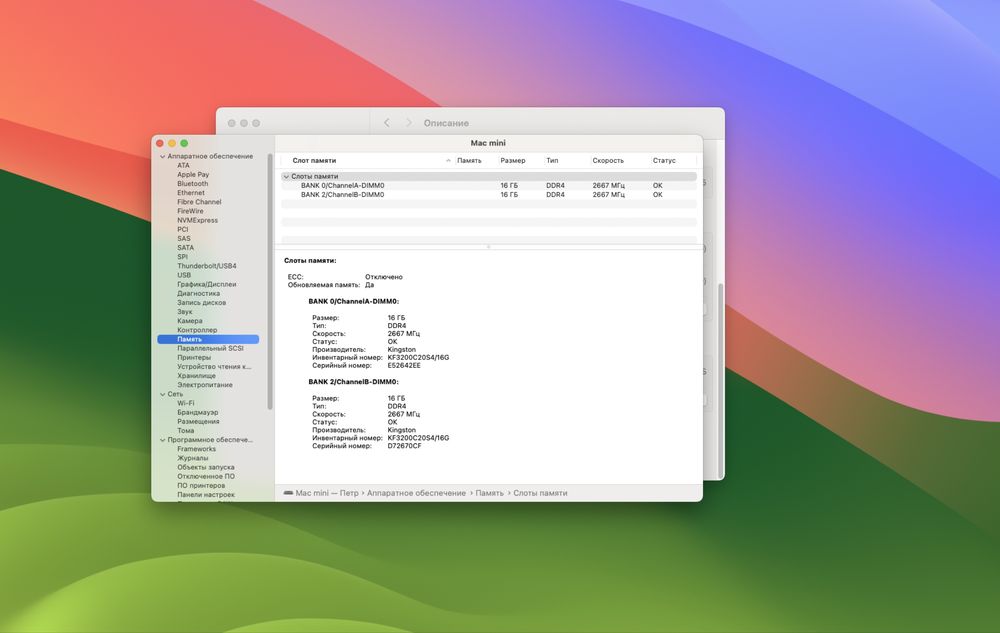Select the BANK 0/ChannelA-DIMM0 table row
1000x633 pixels.
coord(489,186)
